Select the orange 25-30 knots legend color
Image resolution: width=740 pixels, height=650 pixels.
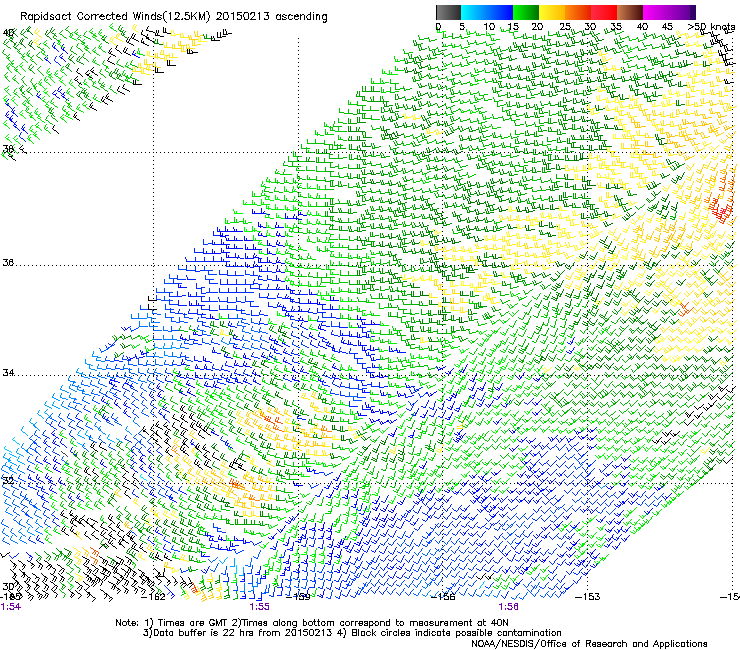pyautogui.click(x=578, y=12)
